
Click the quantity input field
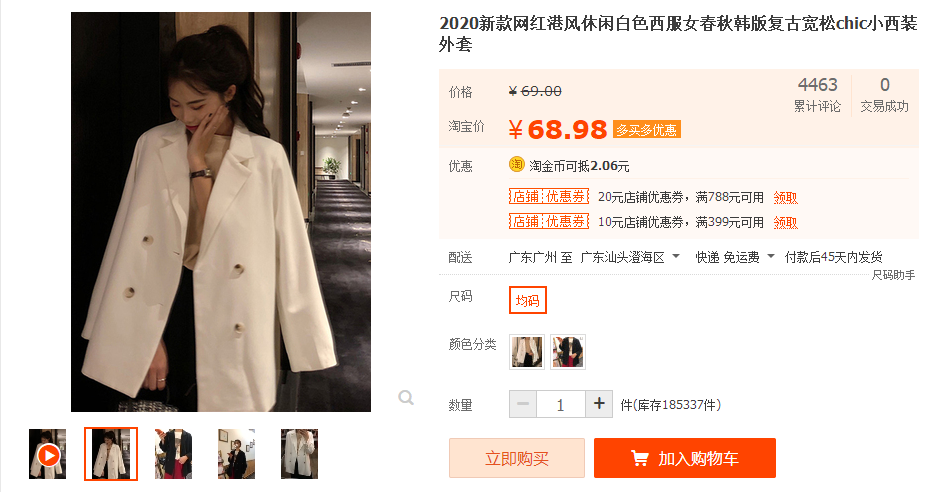[x=561, y=405]
